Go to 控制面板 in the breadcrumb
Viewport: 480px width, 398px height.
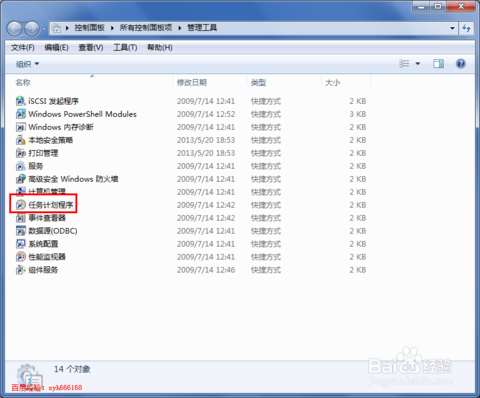89,28
